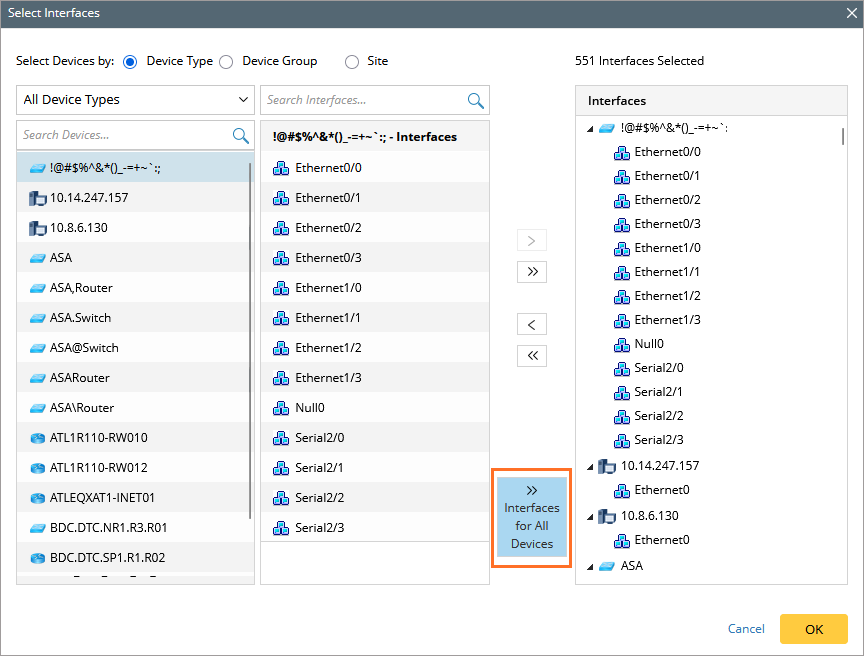Collapse the ASA node in Interfaces tree

point(590,566)
